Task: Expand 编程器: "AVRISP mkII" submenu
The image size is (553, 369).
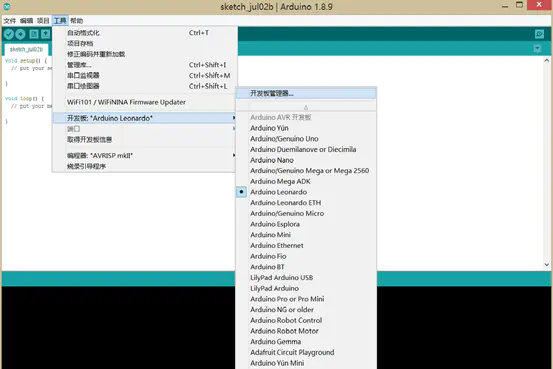Action: [145, 156]
